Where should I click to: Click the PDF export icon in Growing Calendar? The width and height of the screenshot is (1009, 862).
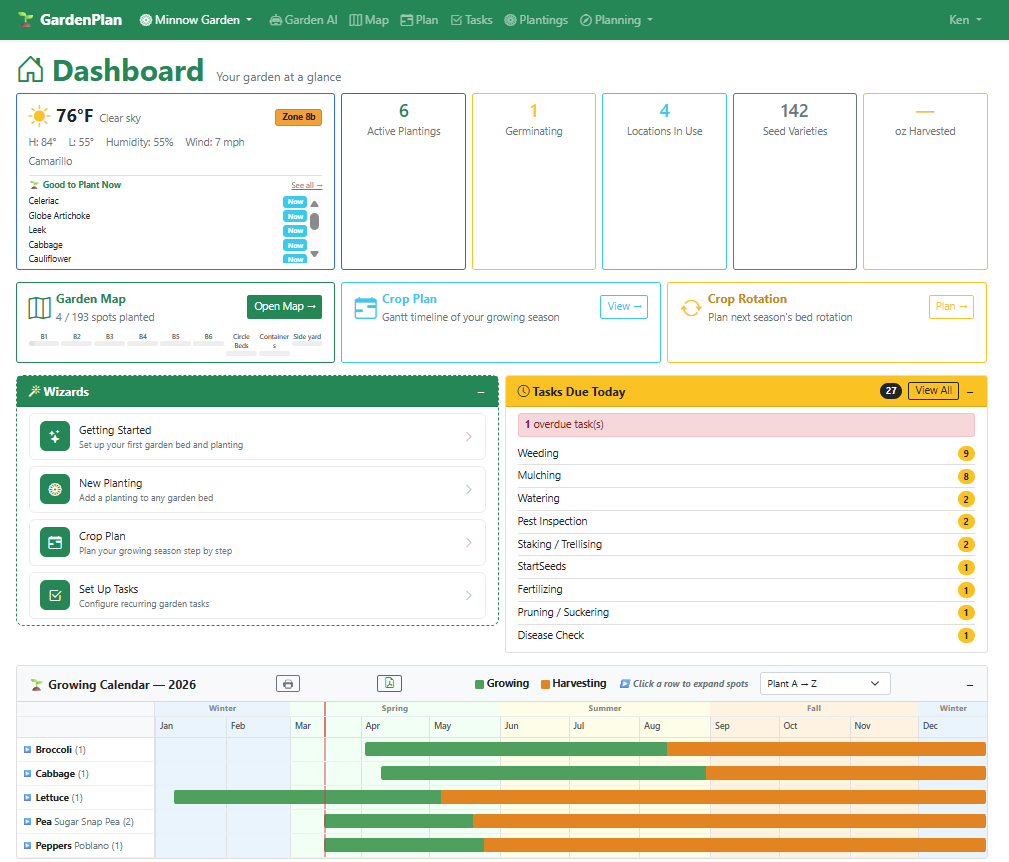coord(389,683)
